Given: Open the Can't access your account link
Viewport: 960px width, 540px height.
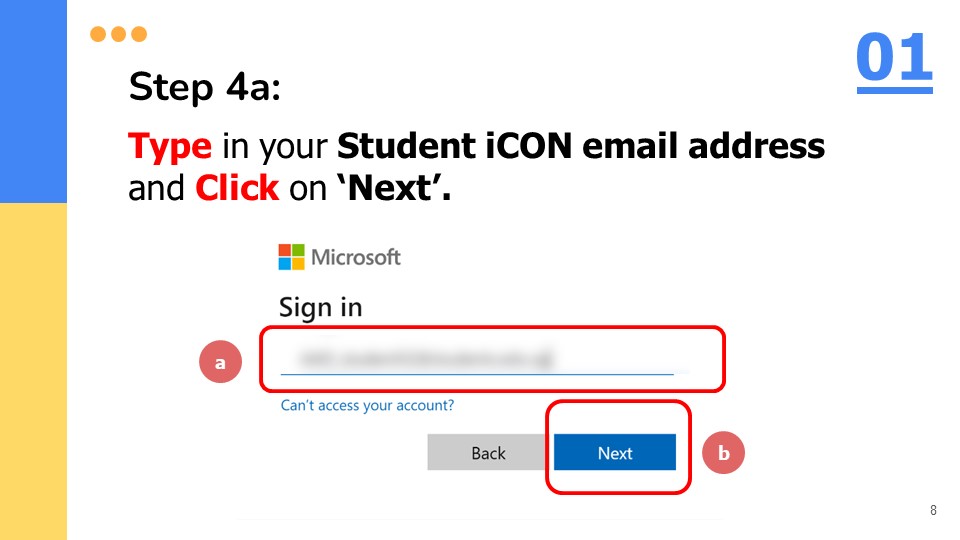Looking at the screenshot, I should pyautogui.click(x=367, y=405).
